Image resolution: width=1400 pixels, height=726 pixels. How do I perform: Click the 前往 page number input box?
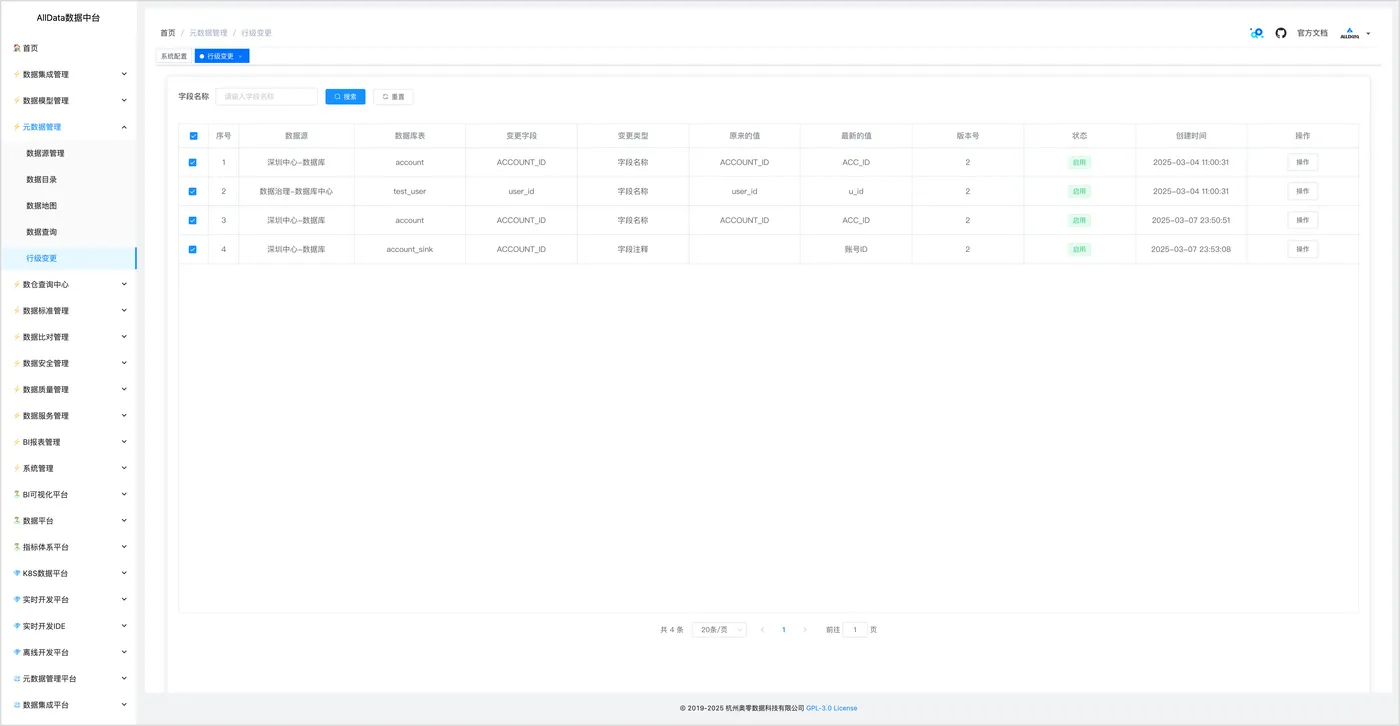(855, 630)
